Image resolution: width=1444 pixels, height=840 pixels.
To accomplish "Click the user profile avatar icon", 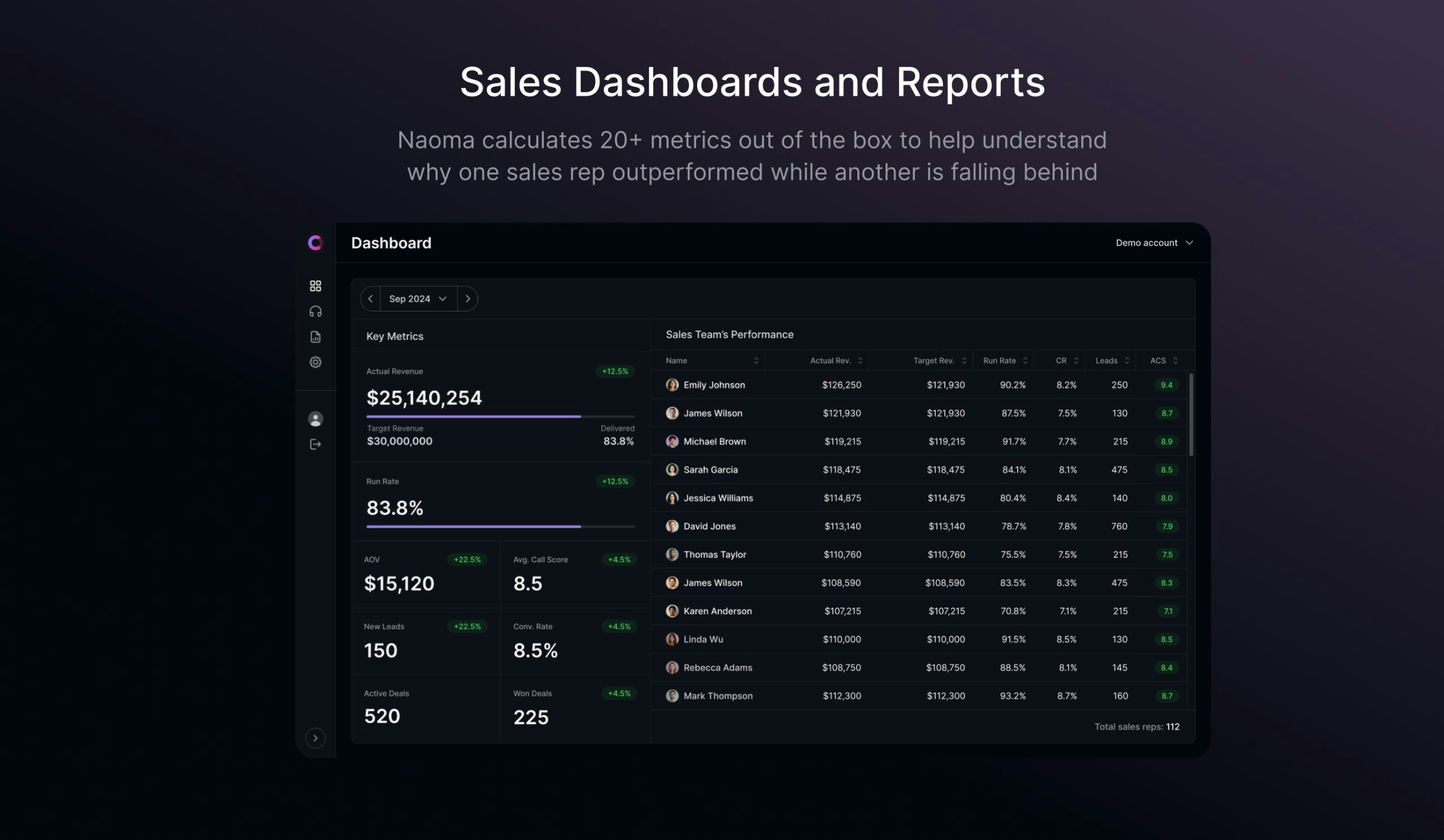I will (x=315, y=419).
